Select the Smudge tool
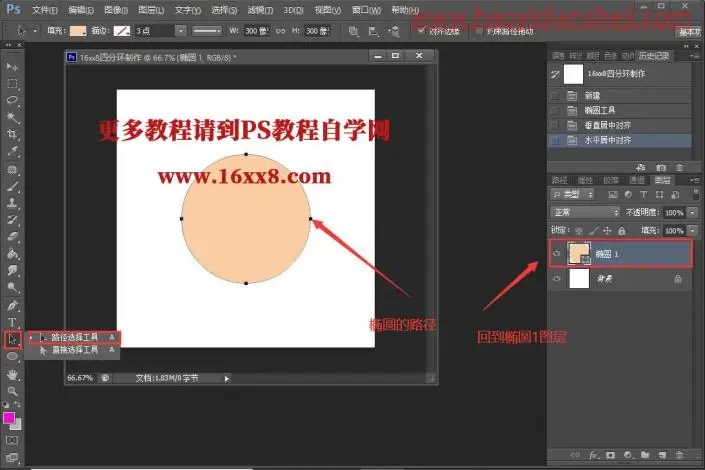Viewport: 705px width, 470px height. pos(12,270)
